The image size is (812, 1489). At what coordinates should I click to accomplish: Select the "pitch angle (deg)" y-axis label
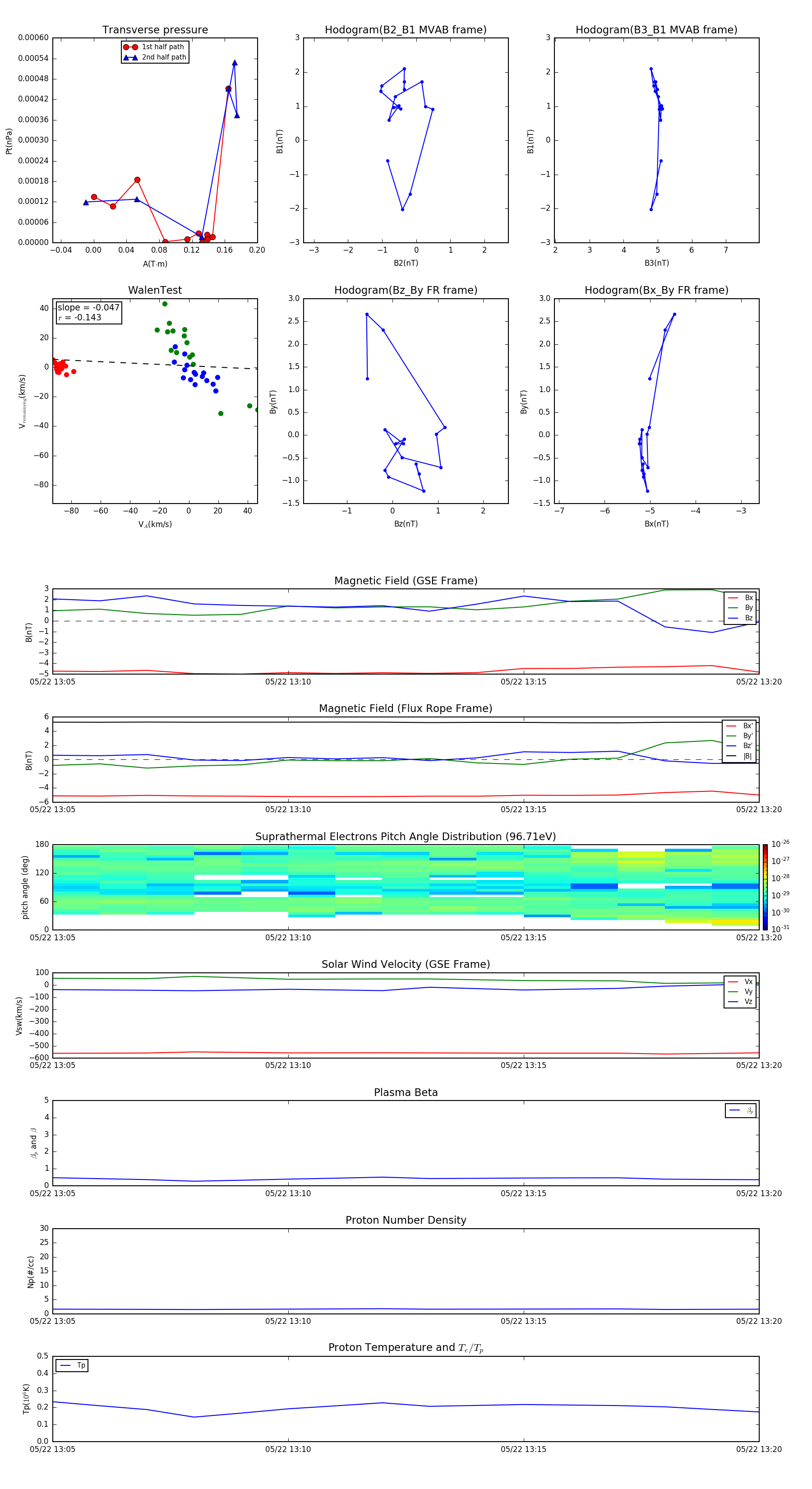[x=25, y=887]
